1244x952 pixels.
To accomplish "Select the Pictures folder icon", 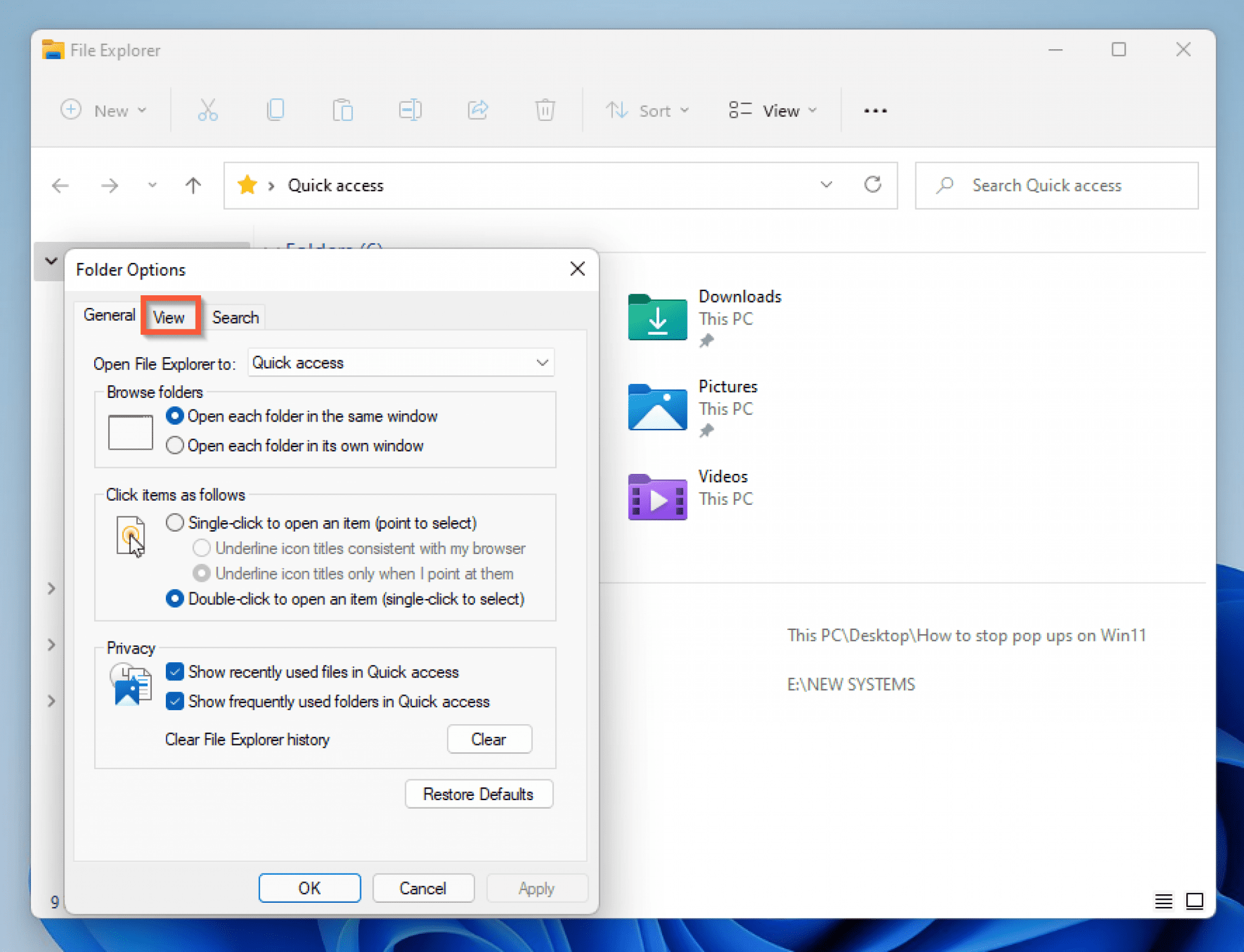I will point(657,407).
